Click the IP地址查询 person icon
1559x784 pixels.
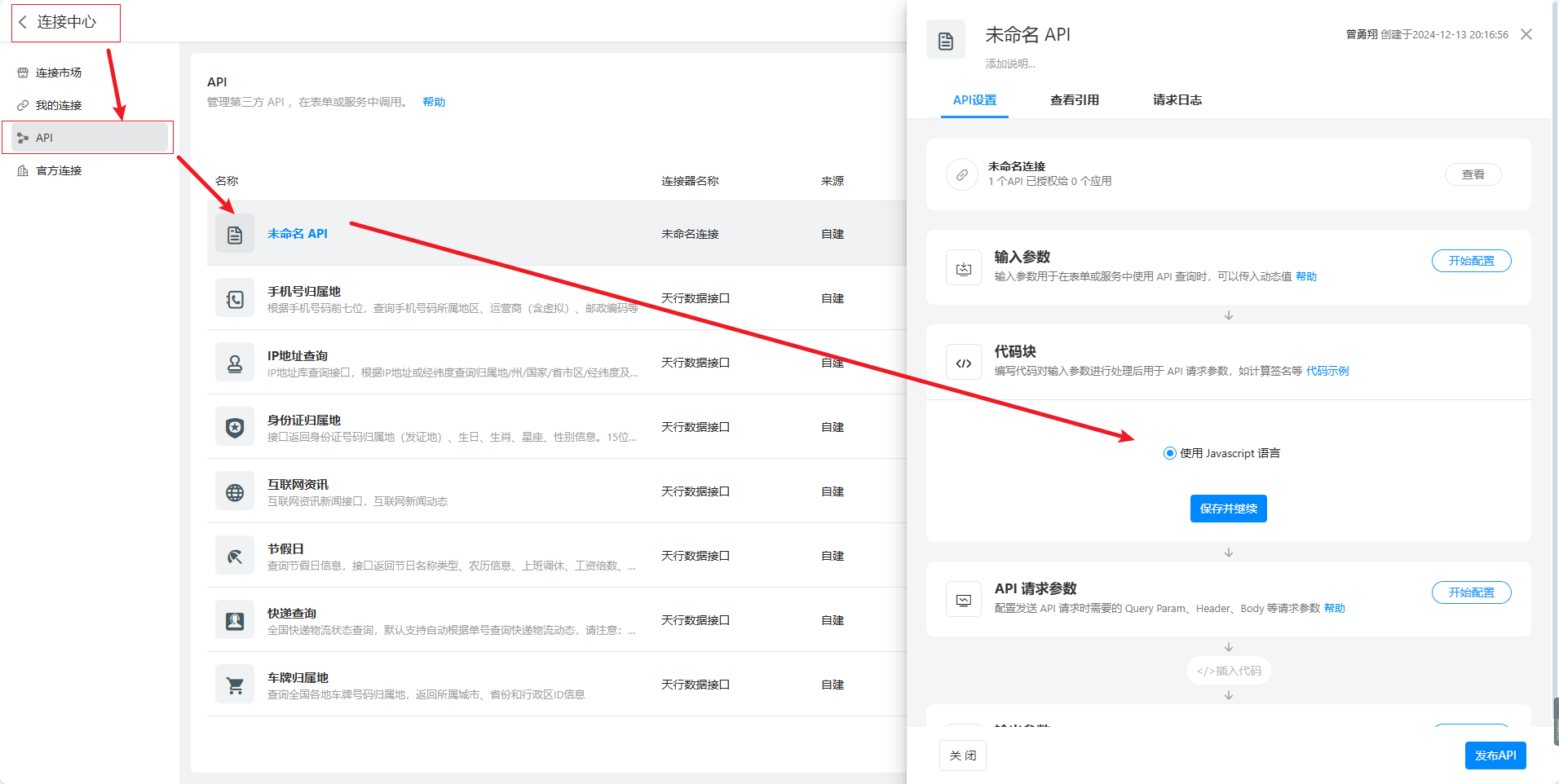(235, 363)
